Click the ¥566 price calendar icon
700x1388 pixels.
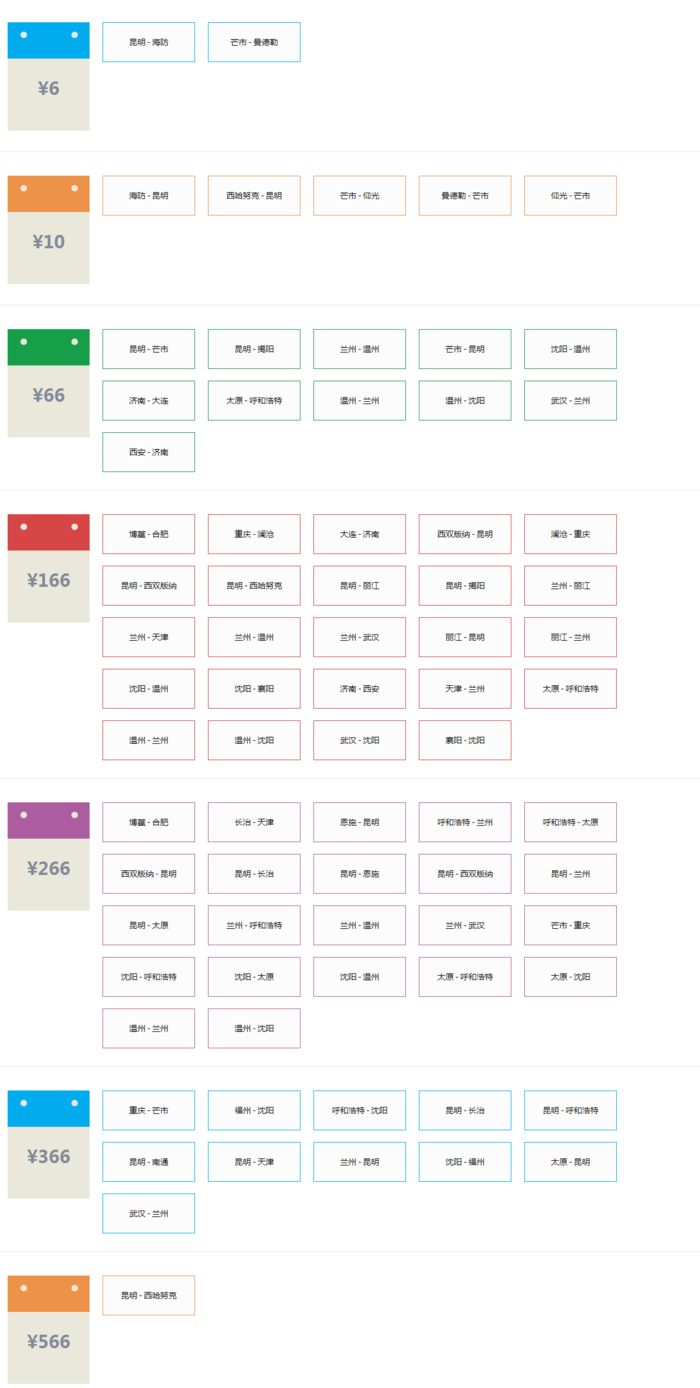pyautogui.click(x=48, y=1330)
